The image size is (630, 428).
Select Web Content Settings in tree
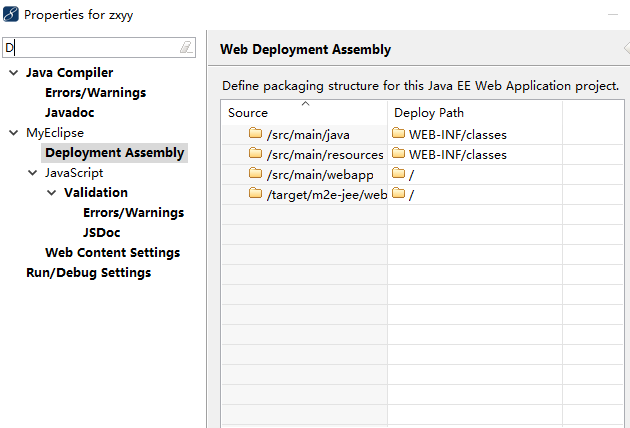click(x=112, y=252)
